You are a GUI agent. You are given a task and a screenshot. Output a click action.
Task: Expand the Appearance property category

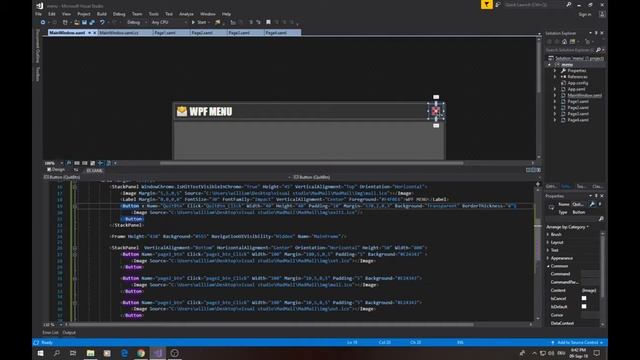[x=548, y=258]
